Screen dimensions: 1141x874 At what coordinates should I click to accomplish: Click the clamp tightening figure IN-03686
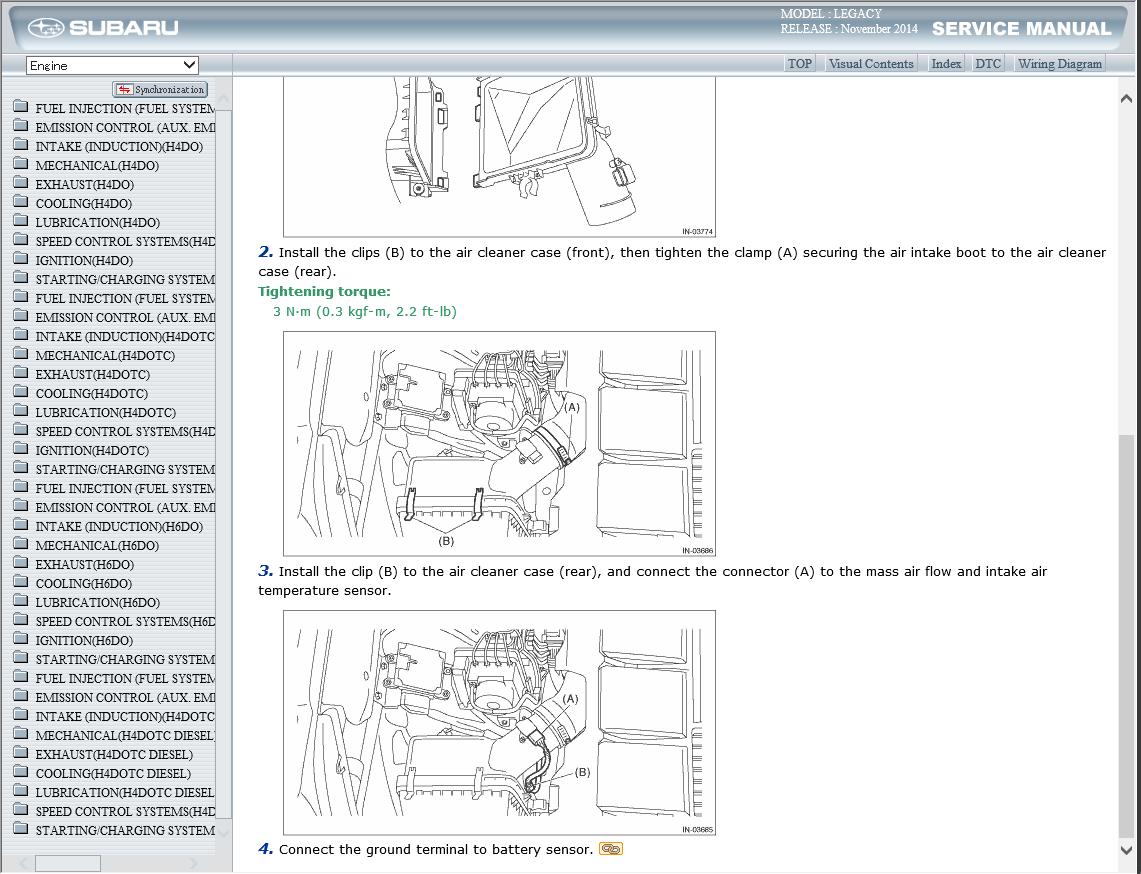[499, 444]
